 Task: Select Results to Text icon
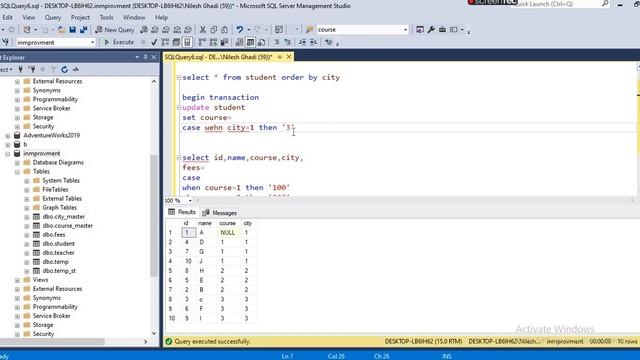click(x=240, y=42)
